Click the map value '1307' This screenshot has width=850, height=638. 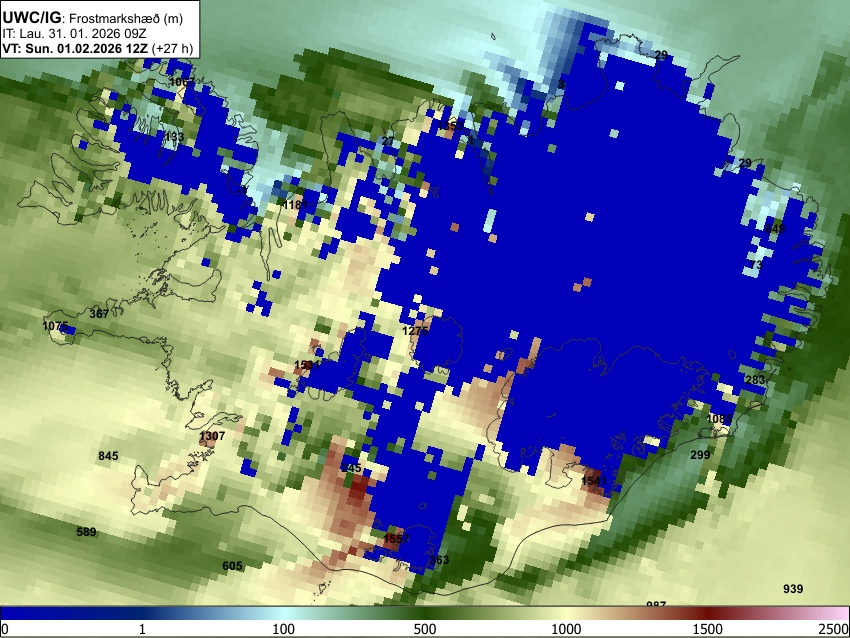click(212, 436)
